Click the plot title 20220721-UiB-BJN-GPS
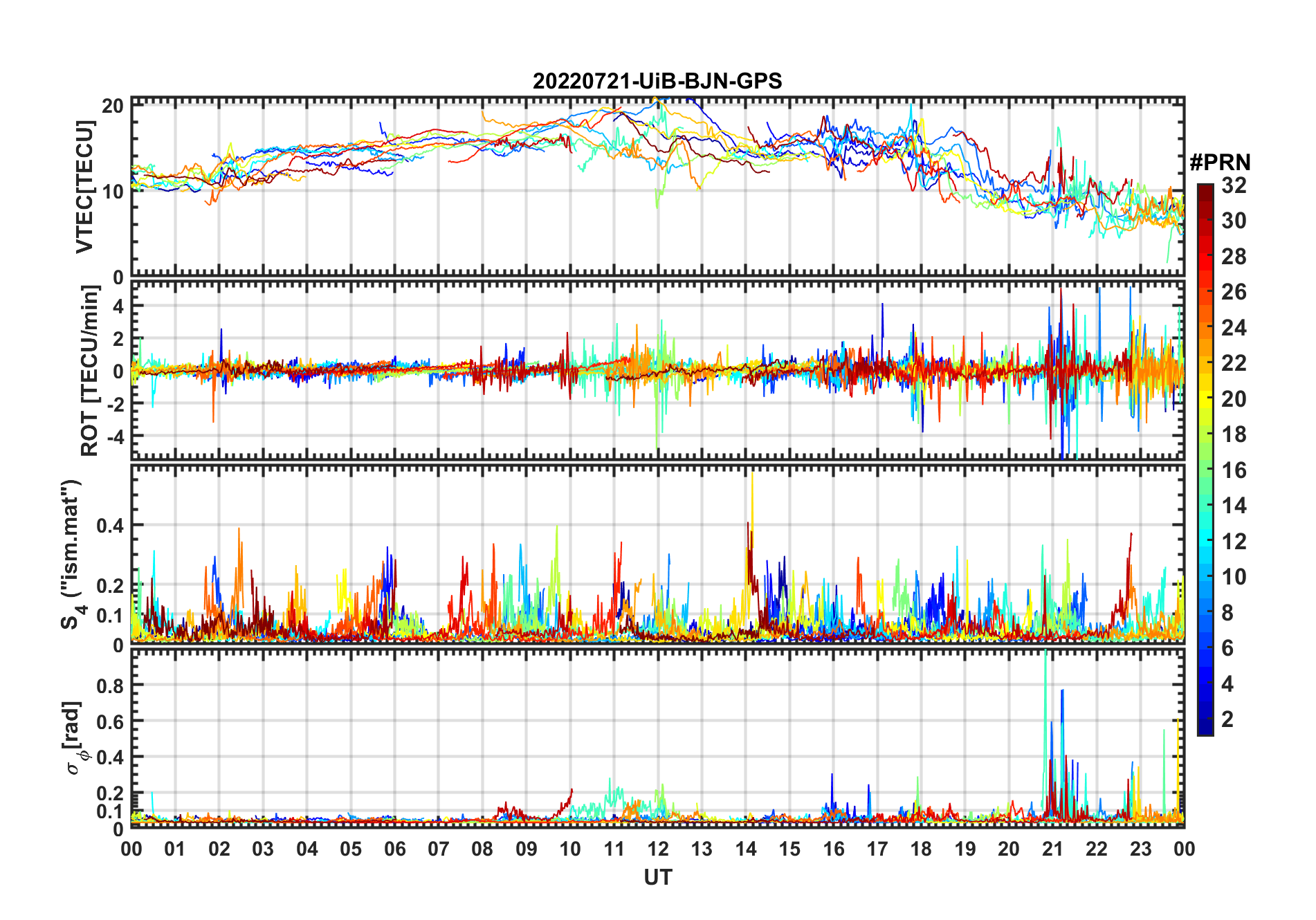Image resolution: width=1316 pixels, height=920 pixels. click(x=657, y=81)
